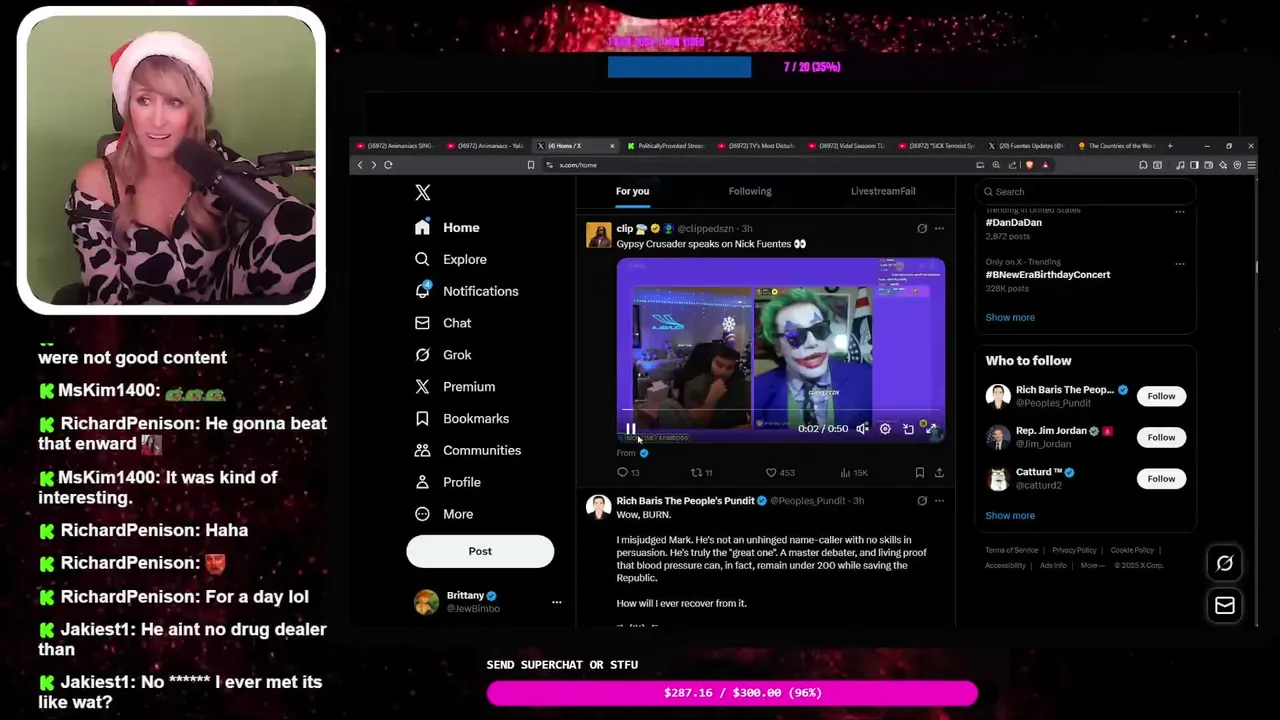Click Show more under trending list
The height and width of the screenshot is (720, 1280).
coord(1010,317)
